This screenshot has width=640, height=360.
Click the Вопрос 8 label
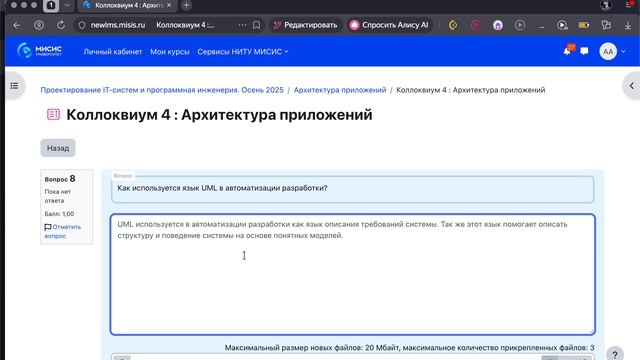click(x=60, y=179)
